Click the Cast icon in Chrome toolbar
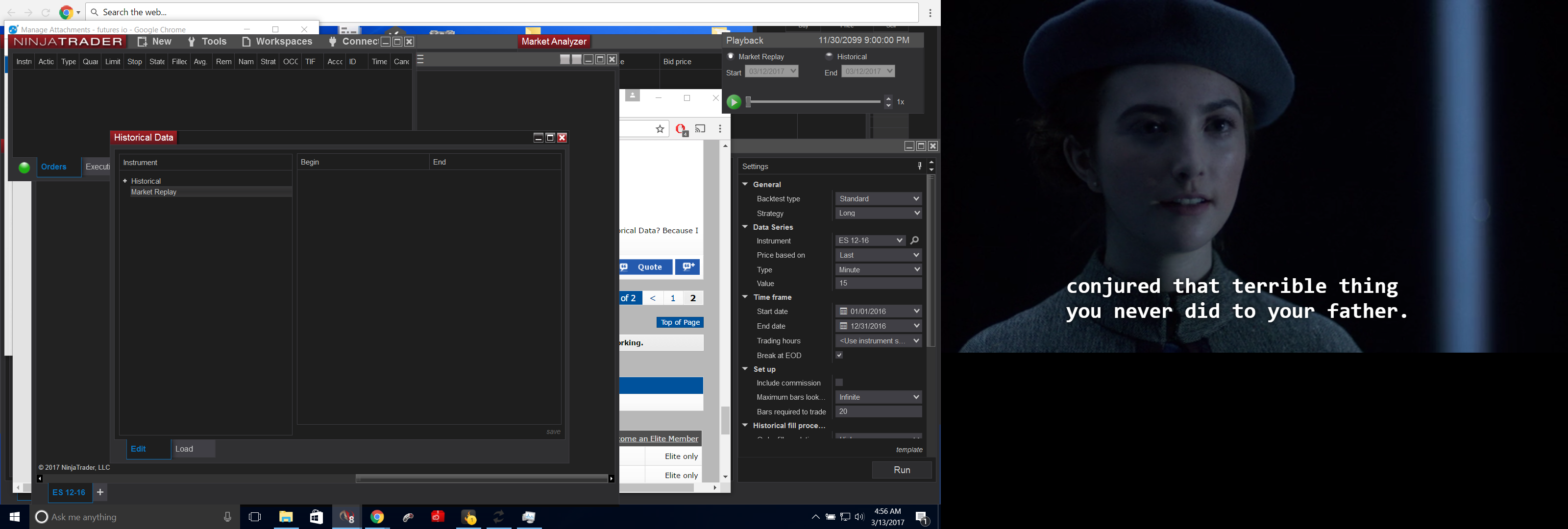Screen dimensions: 1568x529 pyautogui.click(x=701, y=128)
